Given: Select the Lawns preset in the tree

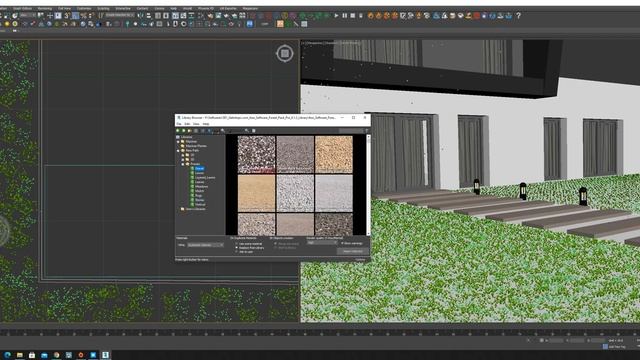Looking at the screenshot, I should 200,173.
